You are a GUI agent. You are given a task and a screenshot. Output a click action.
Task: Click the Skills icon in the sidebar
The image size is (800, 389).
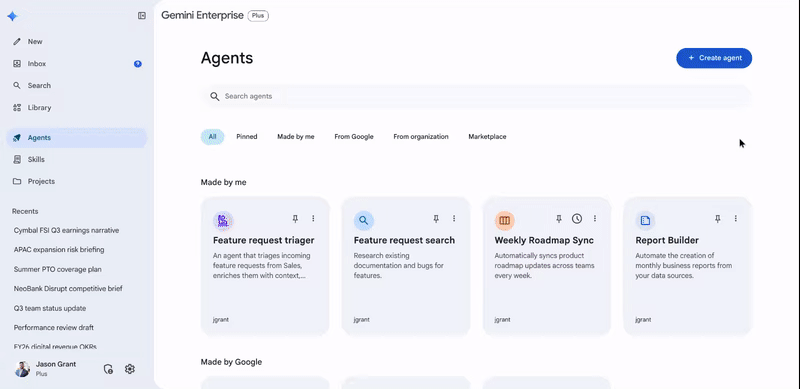[17, 159]
